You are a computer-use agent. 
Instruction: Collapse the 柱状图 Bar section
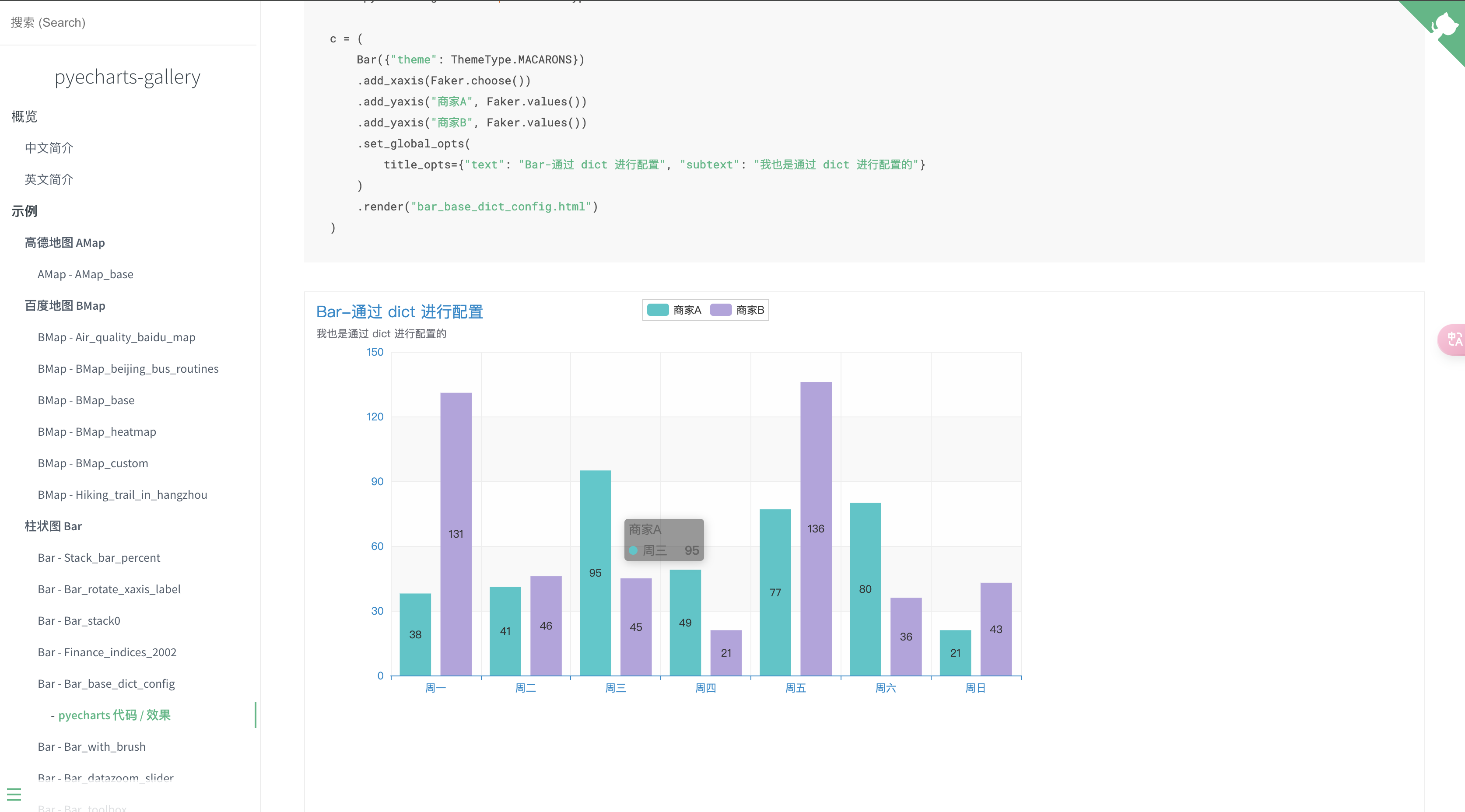pos(53,527)
